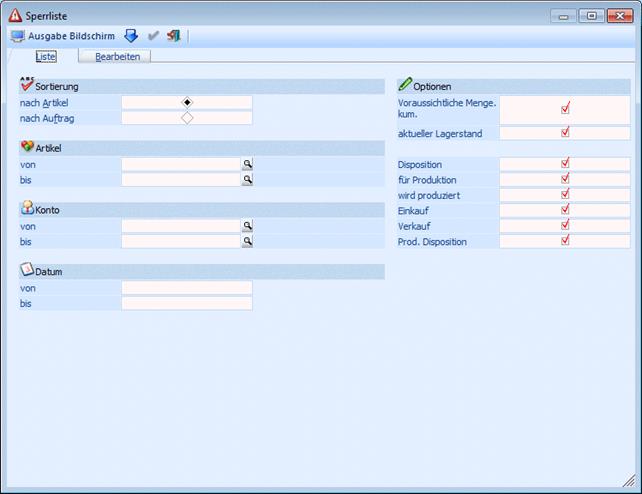This screenshot has height=494, width=642.
Task: Open search lookup for Konto bis
Action: tap(247, 242)
